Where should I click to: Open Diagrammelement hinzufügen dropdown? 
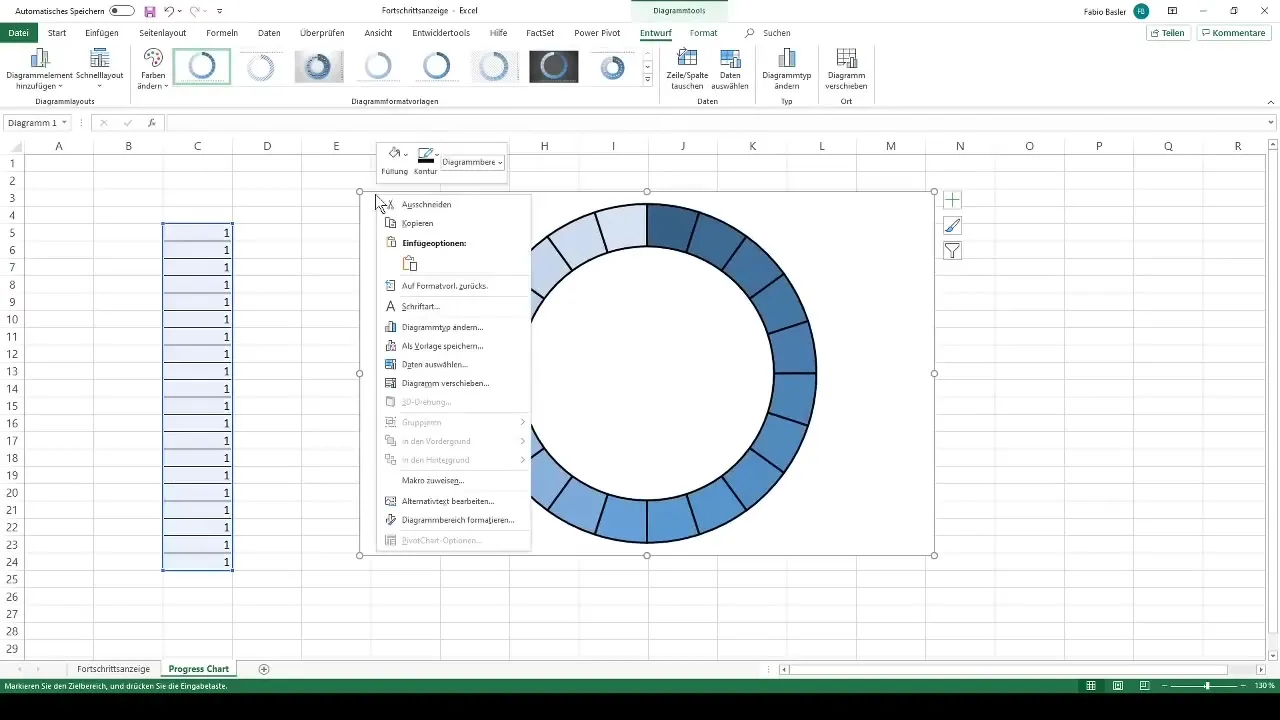[x=40, y=68]
